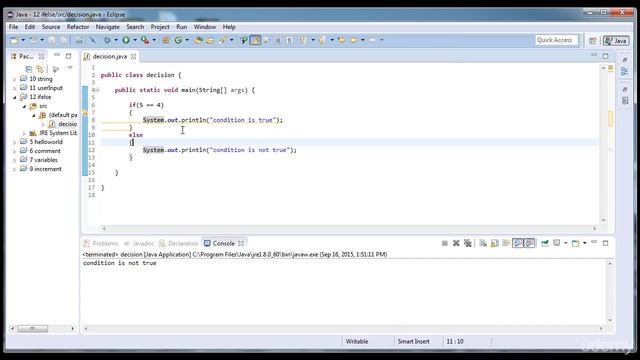Viewport: 640px width, 360px height.
Task: Click the New Java Class green icon
Action: (x=178, y=40)
